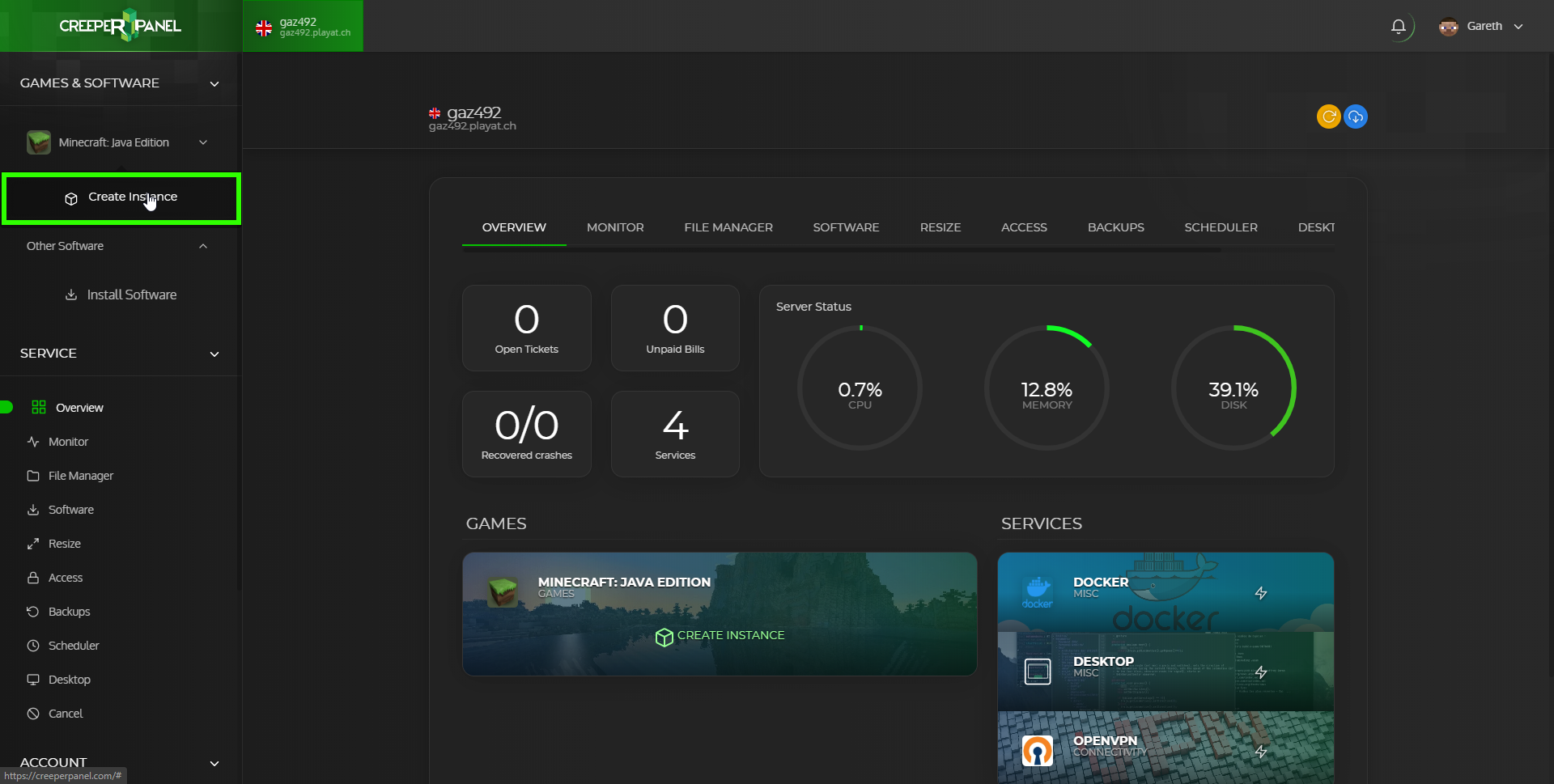1554x784 pixels.
Task: Click the Disk 39.1% gauge
Action: [x=1233, y=388]
